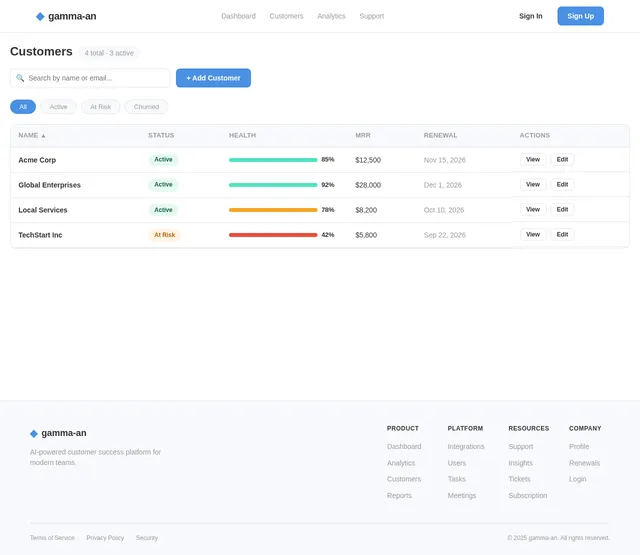
Task: Open the Terms of Service link
Action: tap(52, 538)
